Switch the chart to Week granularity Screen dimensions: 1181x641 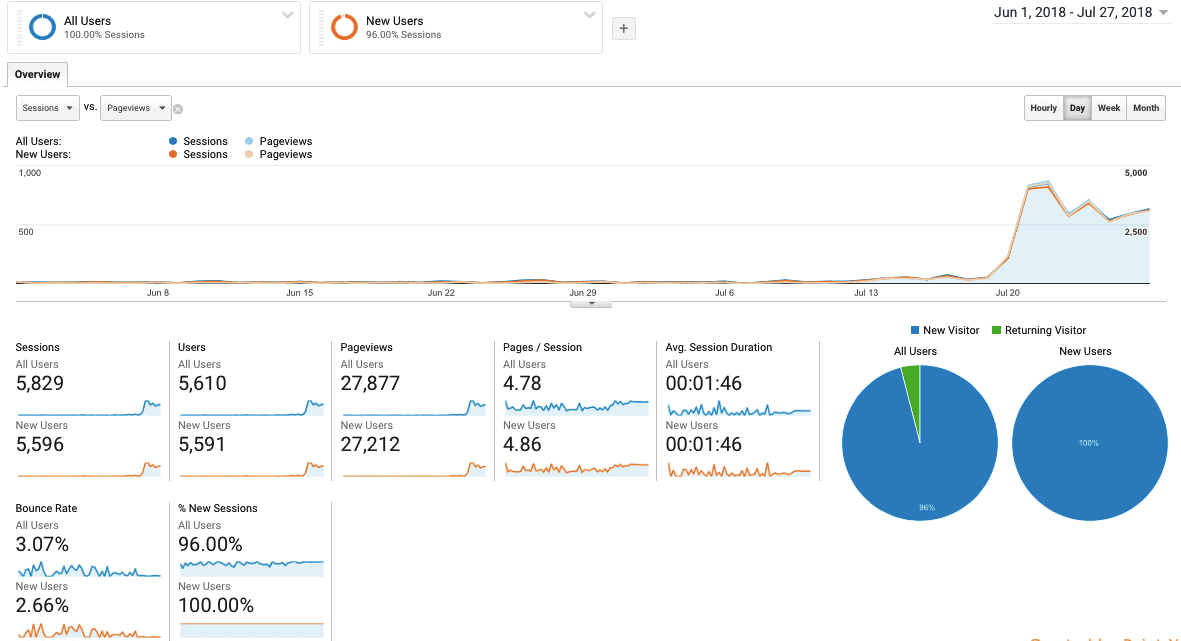point(1108,108)
